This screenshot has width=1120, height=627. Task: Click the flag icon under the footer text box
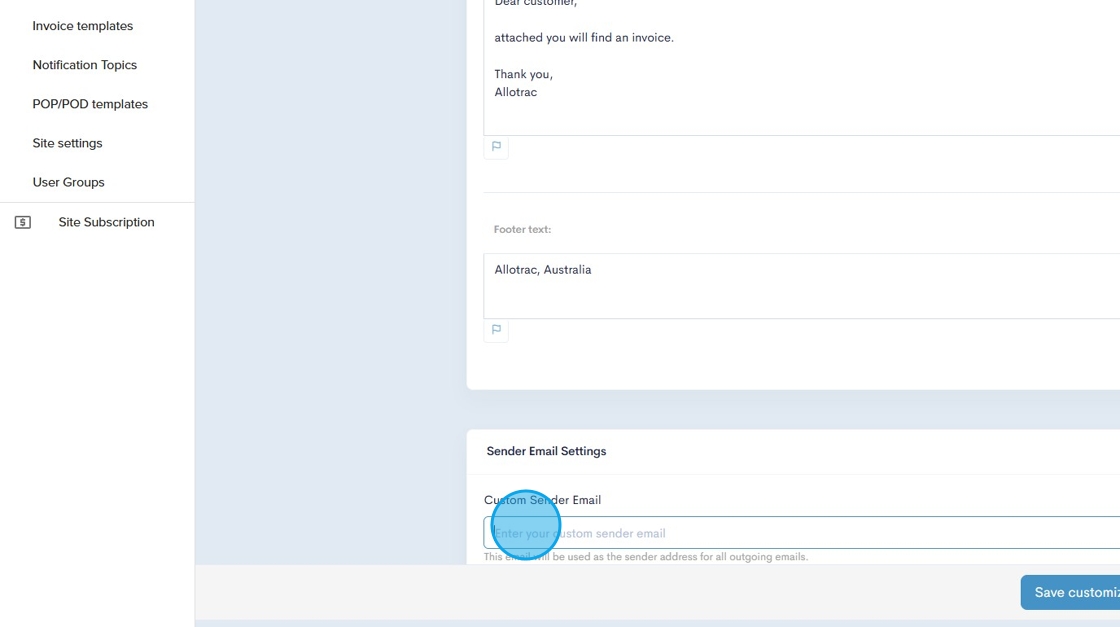point(496,330)
